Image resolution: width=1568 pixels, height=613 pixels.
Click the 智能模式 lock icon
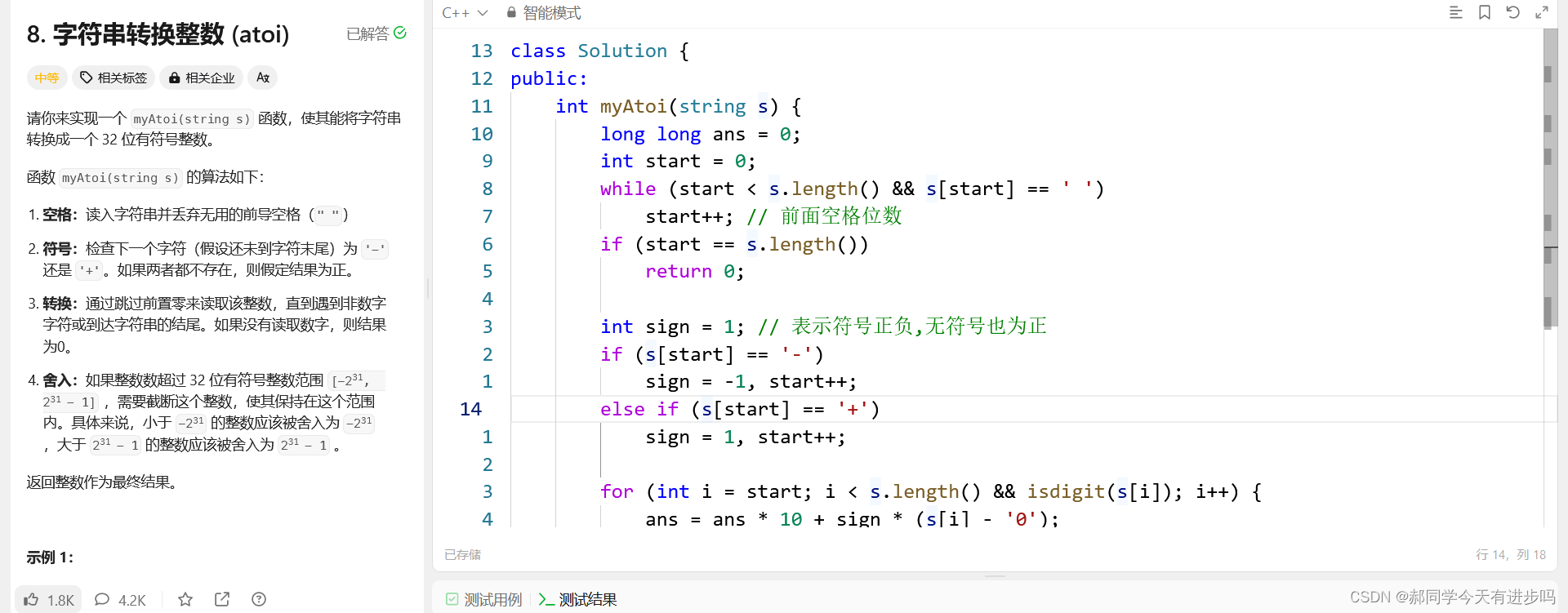click(511, 13)
